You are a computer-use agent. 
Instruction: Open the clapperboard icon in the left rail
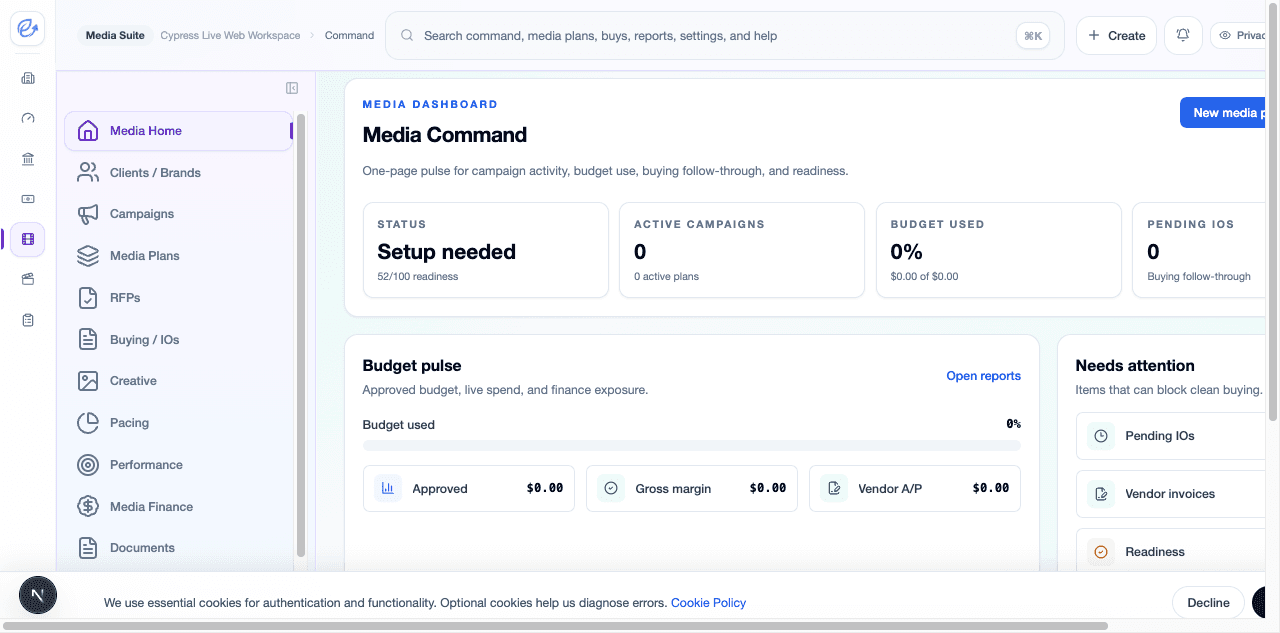(x=28, y=279)
